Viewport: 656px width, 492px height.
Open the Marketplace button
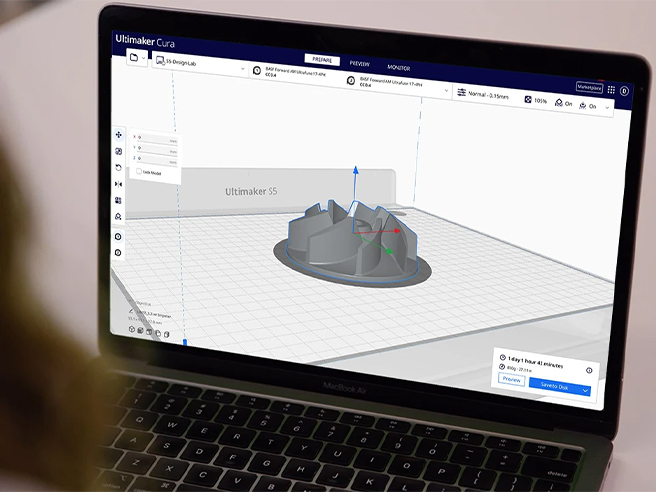coord(589,87)
